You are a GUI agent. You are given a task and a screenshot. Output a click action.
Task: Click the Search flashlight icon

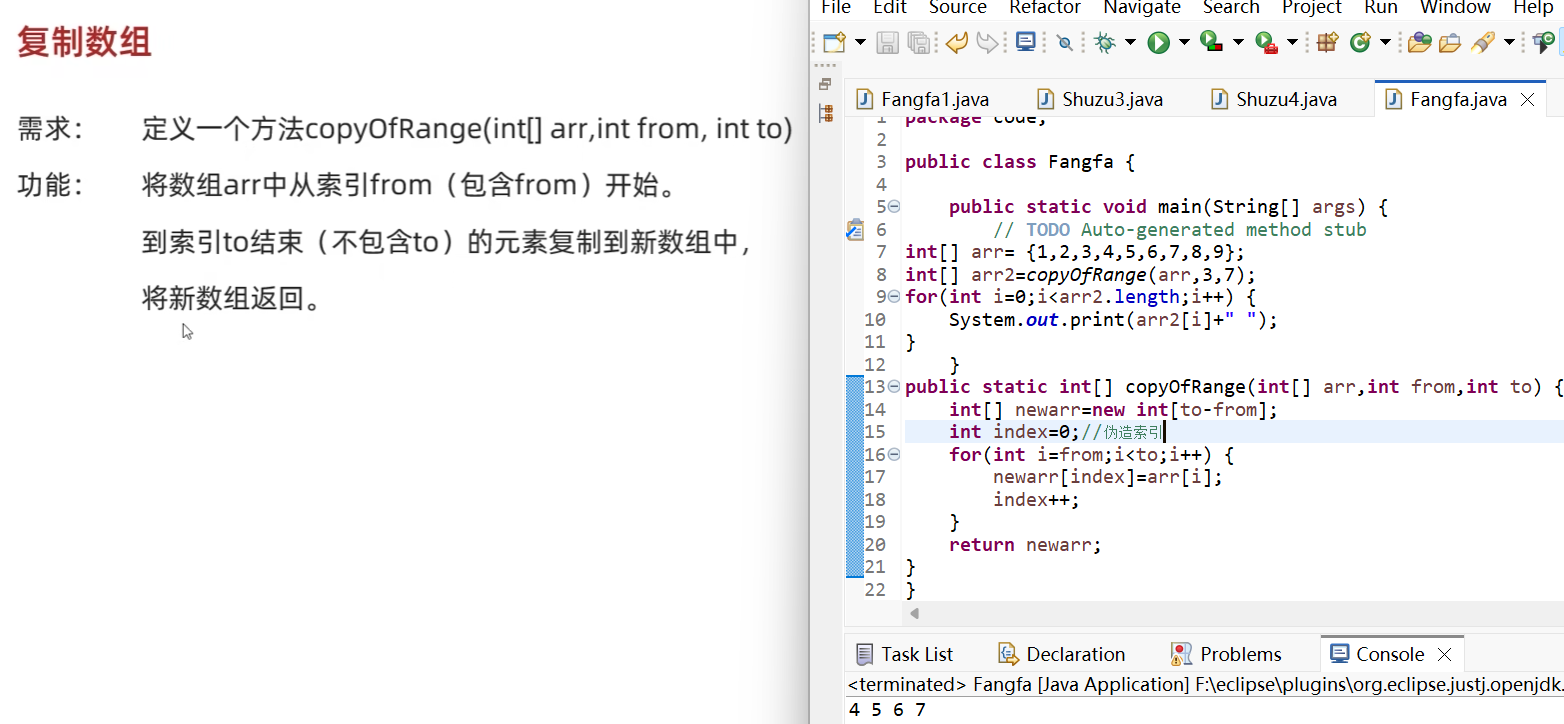(1483, 42)
